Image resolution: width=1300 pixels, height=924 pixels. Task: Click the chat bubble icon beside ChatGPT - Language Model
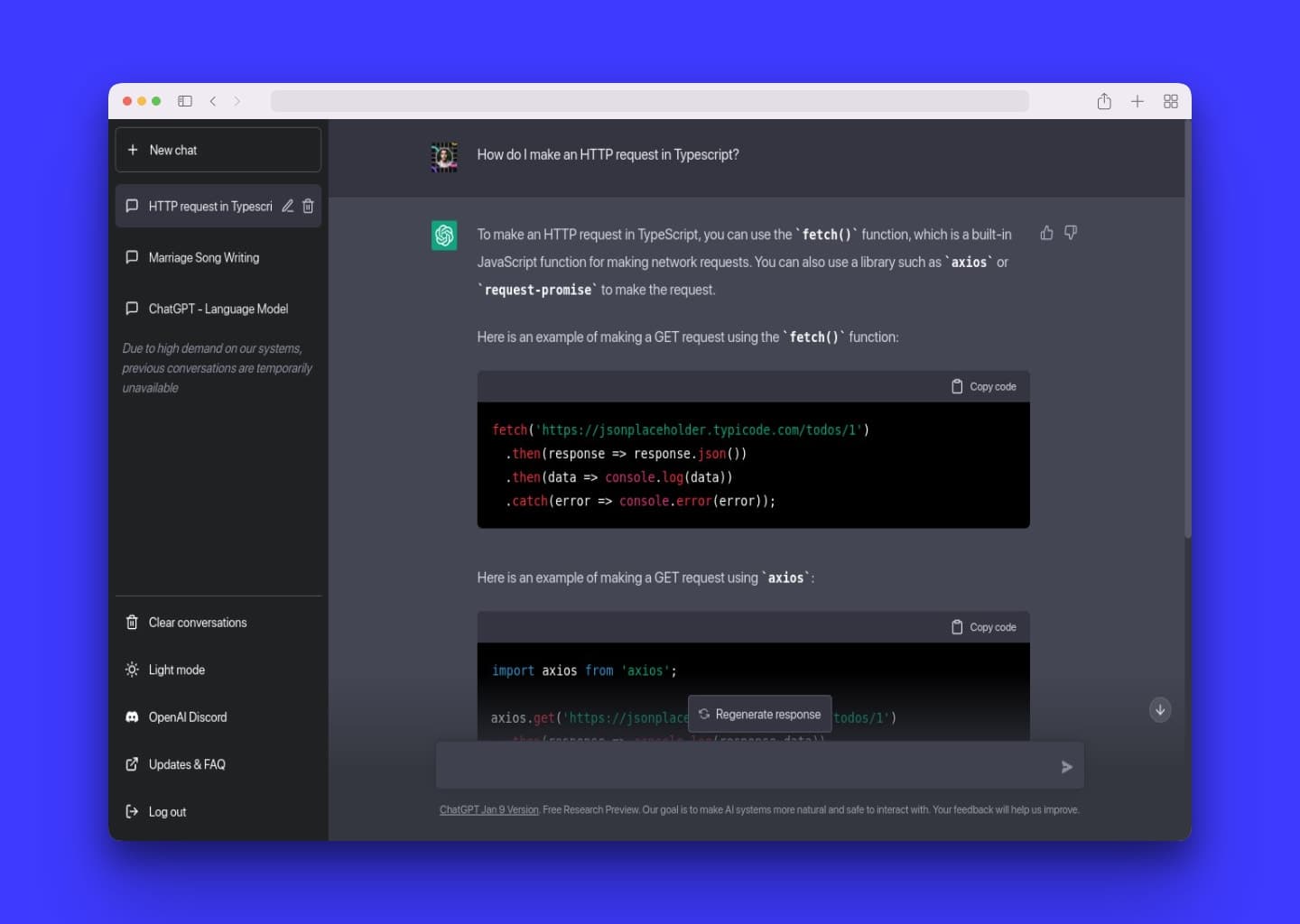(x=132, y=309)
